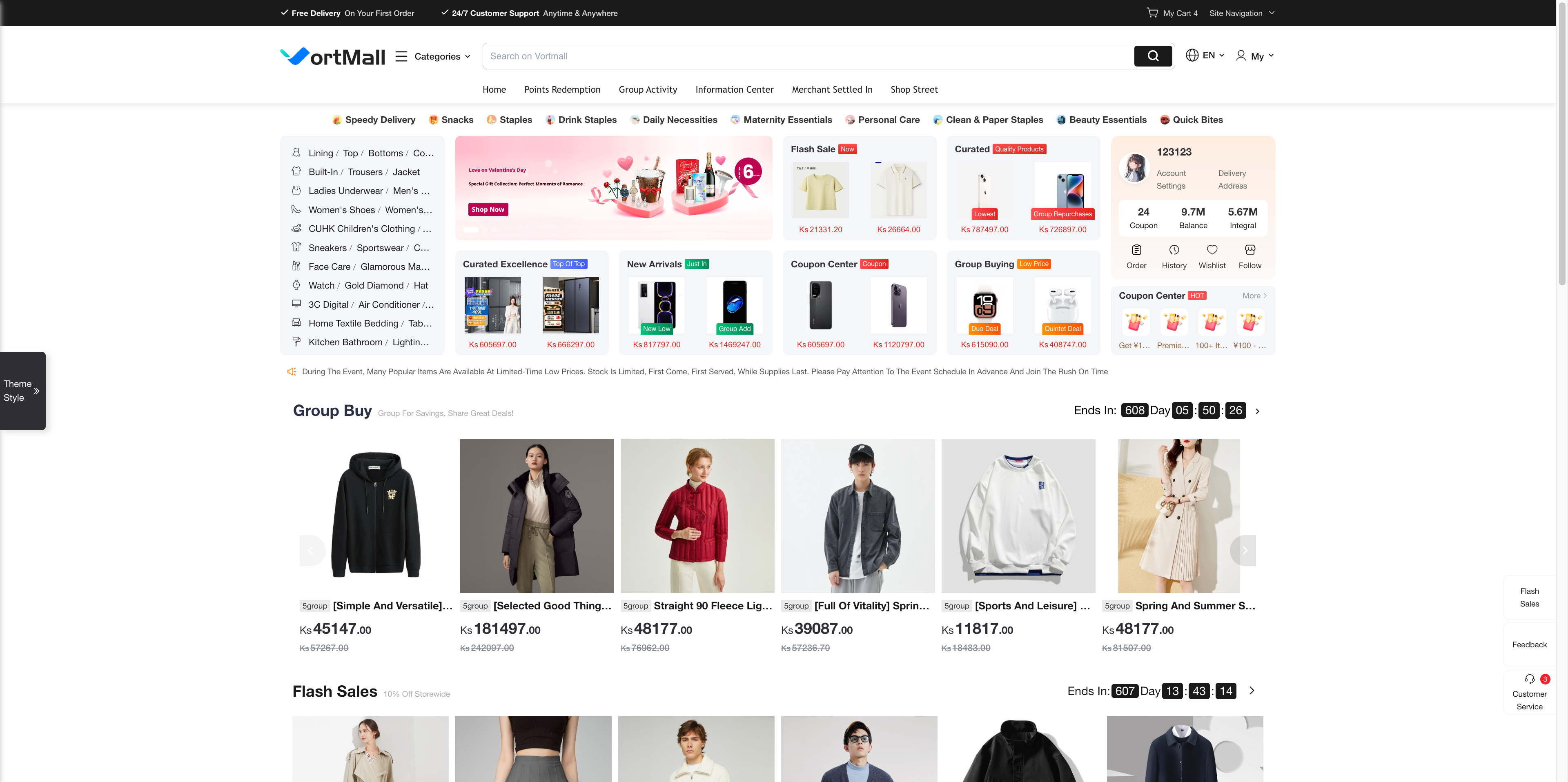Click the first banner carousel dot

(470, 230)
